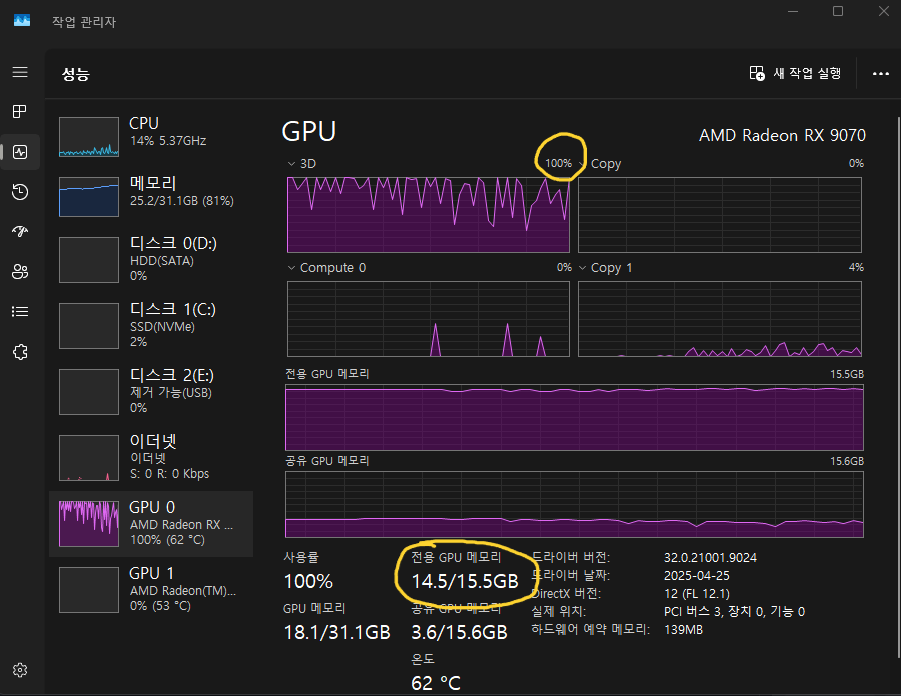Click the 3D engine usage graph
901x696 pixels.
pos(428,215)
